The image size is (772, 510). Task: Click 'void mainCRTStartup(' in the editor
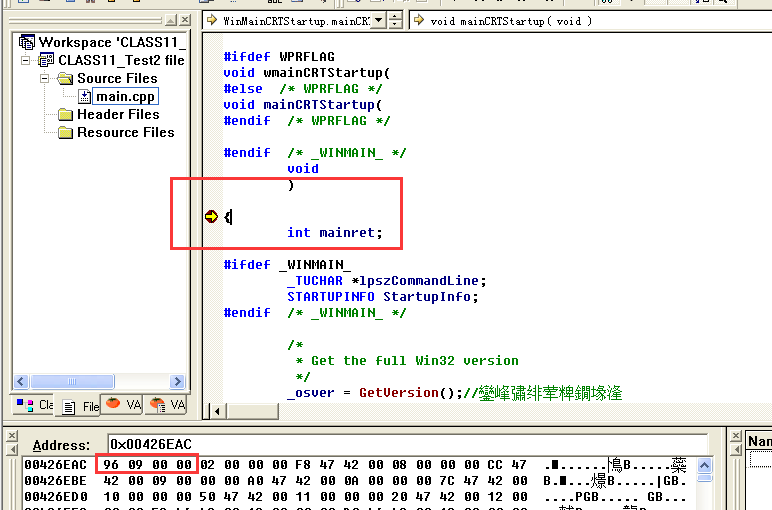[302, 105]
